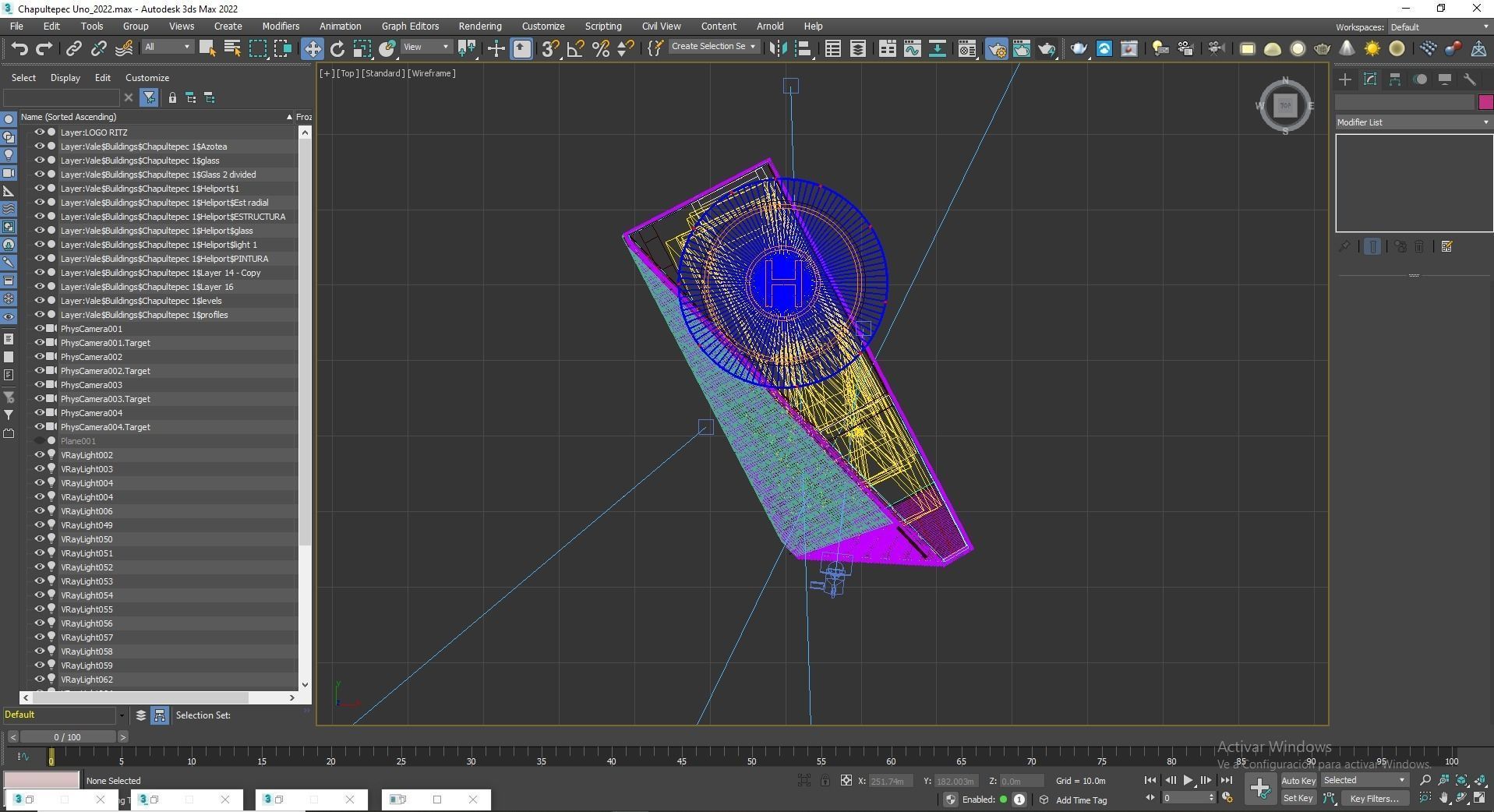Image resolution: width=1494 pixels, height=812 pixels.
Task: Open the Curve Editor from the toolbar
Action: click(912, 48)
